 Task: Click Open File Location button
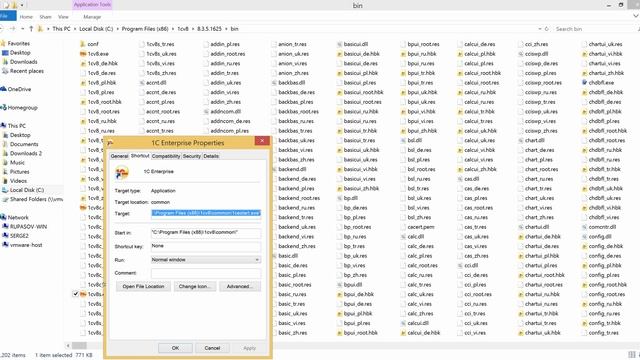tap(143, 286)
